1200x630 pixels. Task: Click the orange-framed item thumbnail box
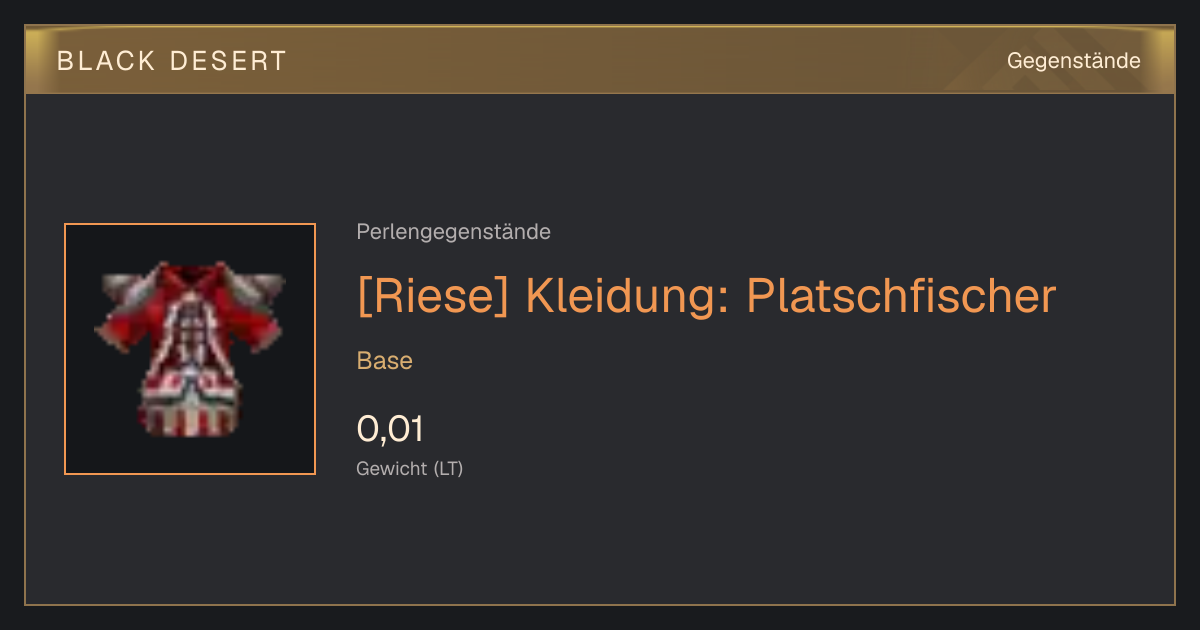(190, 349)
